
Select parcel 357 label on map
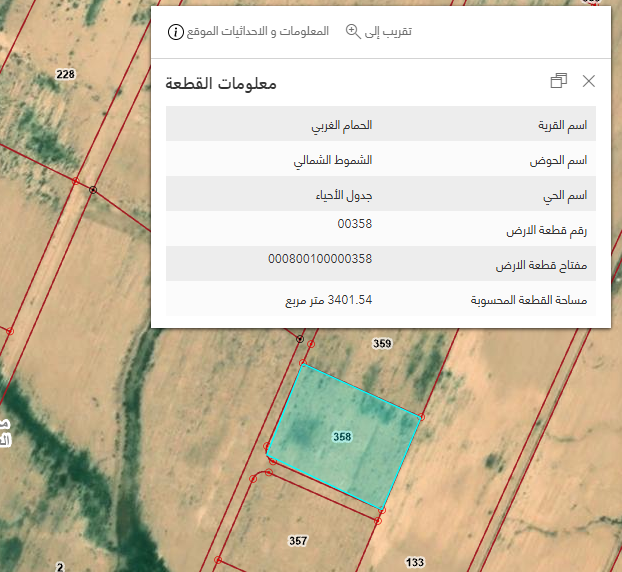[x=298, y=541]
